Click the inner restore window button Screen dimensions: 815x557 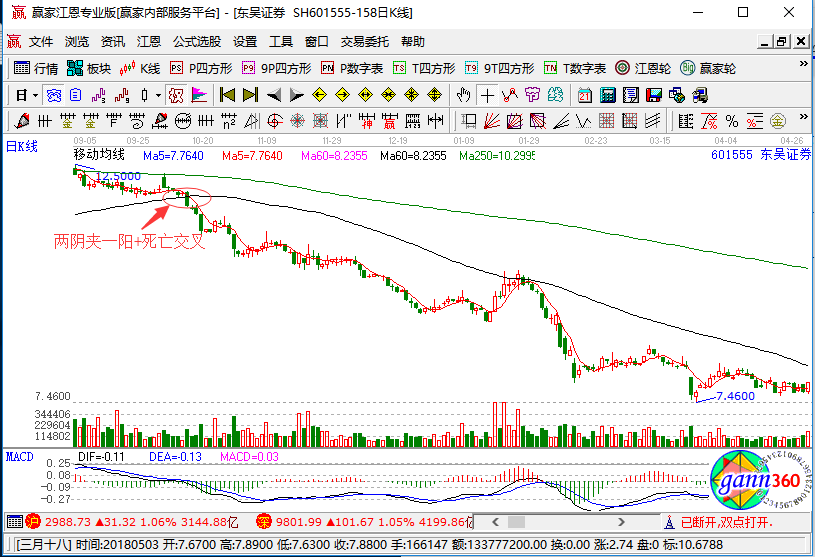[782, 42]
